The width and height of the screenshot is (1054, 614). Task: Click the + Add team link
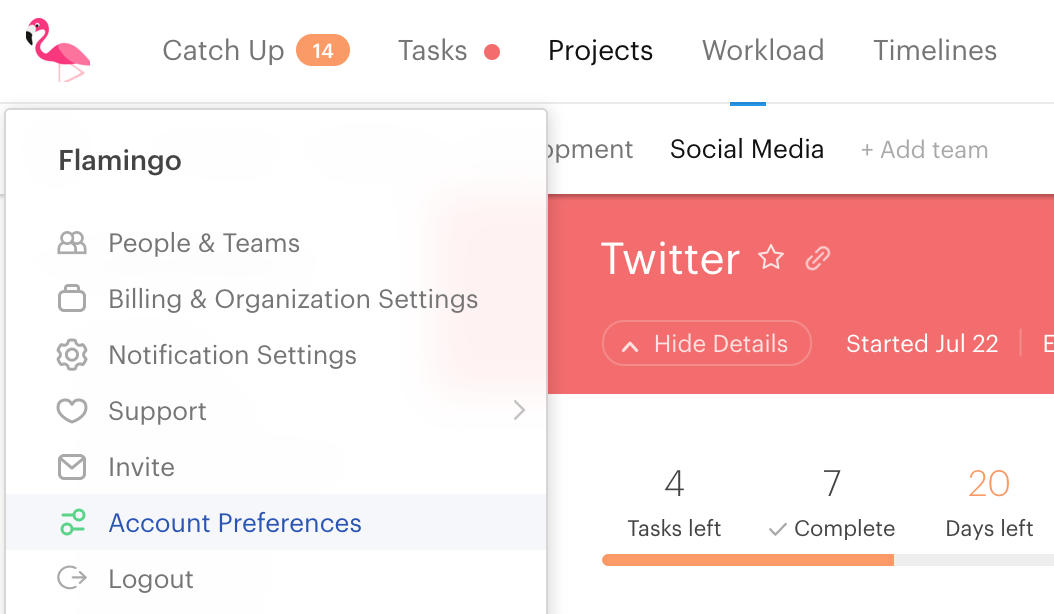[x=924, y=149]
